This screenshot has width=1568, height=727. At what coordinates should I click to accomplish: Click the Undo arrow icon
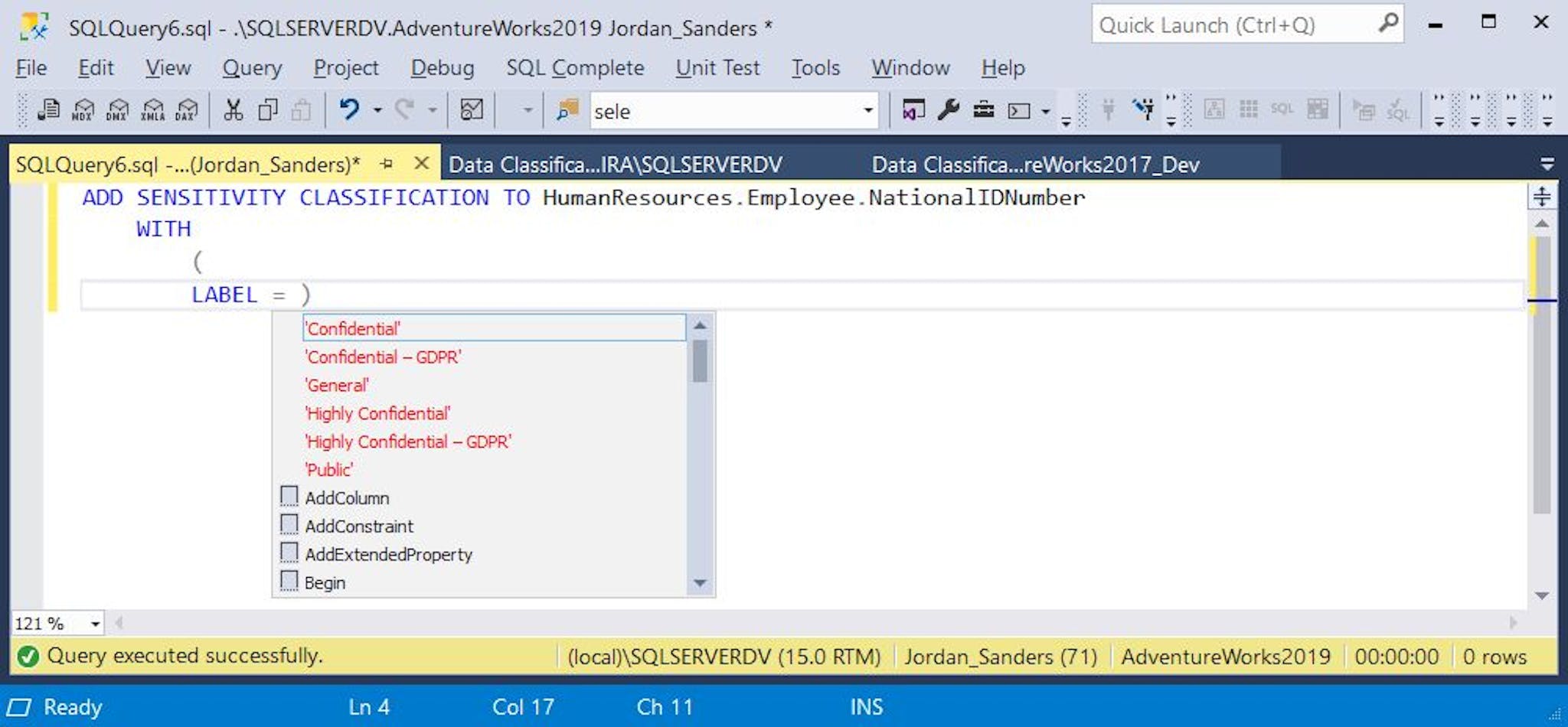[x=349, y=110]
